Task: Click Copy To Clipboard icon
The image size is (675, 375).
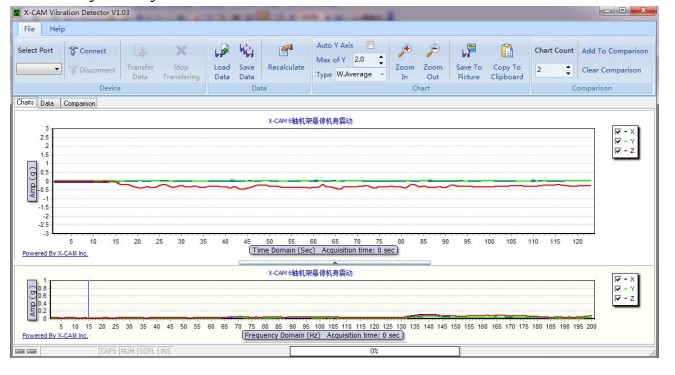Action: pyautogui.click(x=507, y=51)
